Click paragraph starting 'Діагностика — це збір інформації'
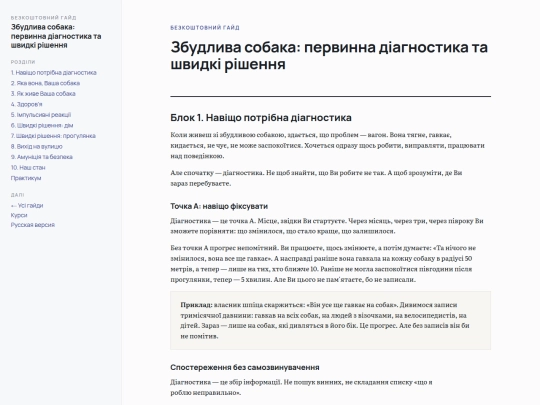Viewport: 540px width, 405px height. 301,387
